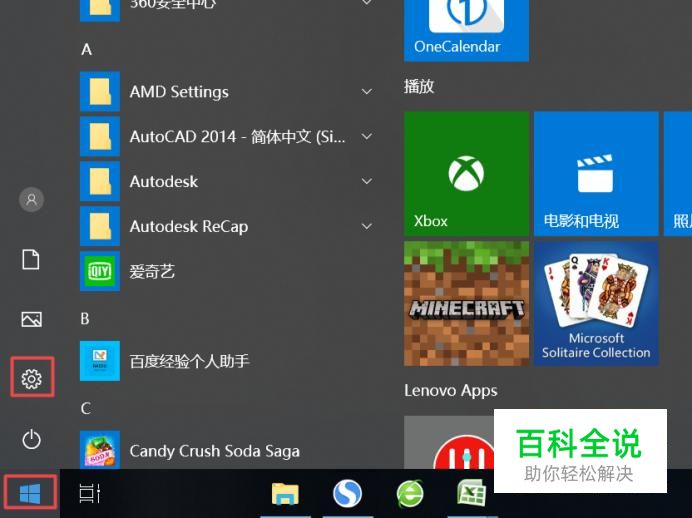Screen dimensions: 692x518
Task: Click the iQIYI green app icon
Action: tap(100, 271)
